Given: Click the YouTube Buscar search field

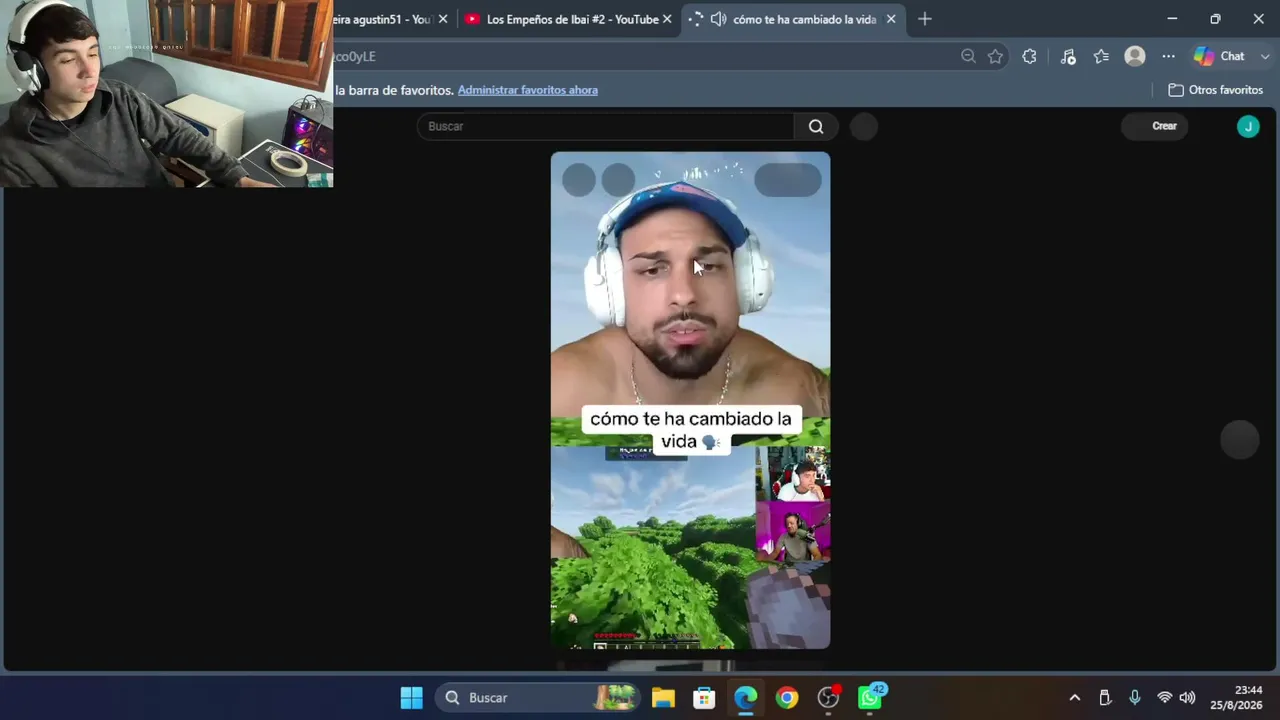Looking at the screenshot, I should click(x=606, y=126).
